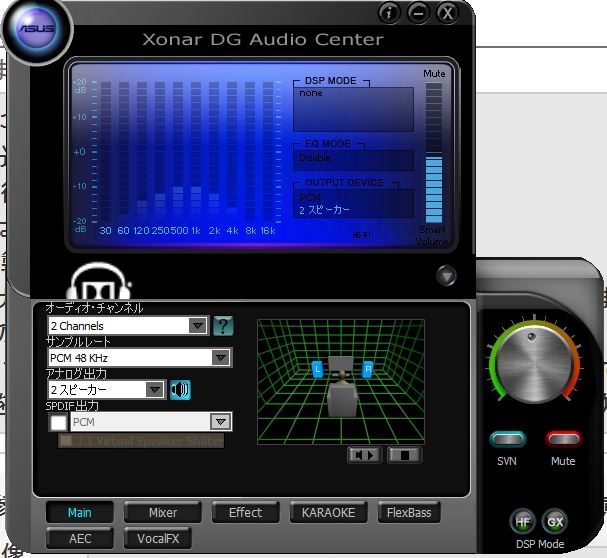
Task: Open the SPDIF output PCM dropdown
Action: click(x=151, y=422)
